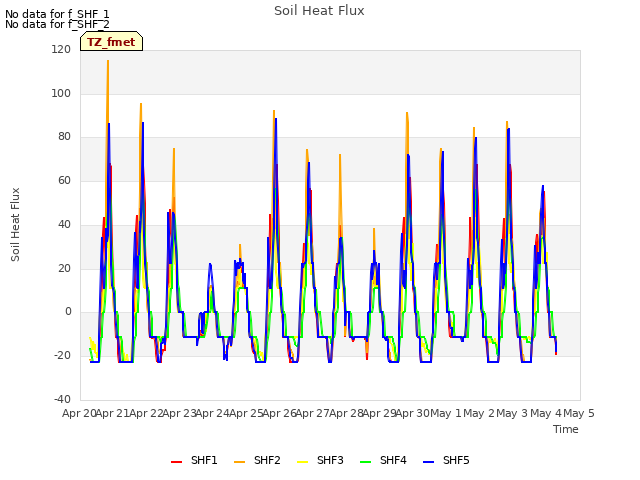
Task: Click the SHF1 legend label
Action: coord(204,460)
